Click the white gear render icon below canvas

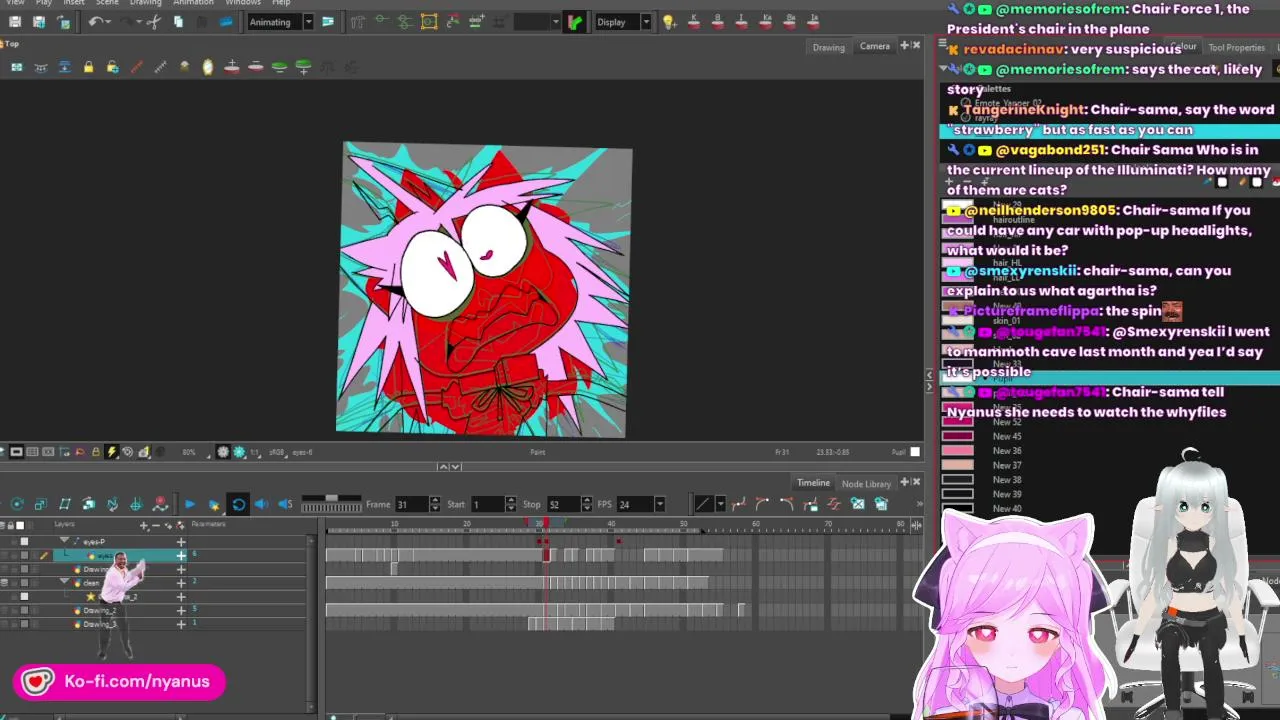coord(223,452)
